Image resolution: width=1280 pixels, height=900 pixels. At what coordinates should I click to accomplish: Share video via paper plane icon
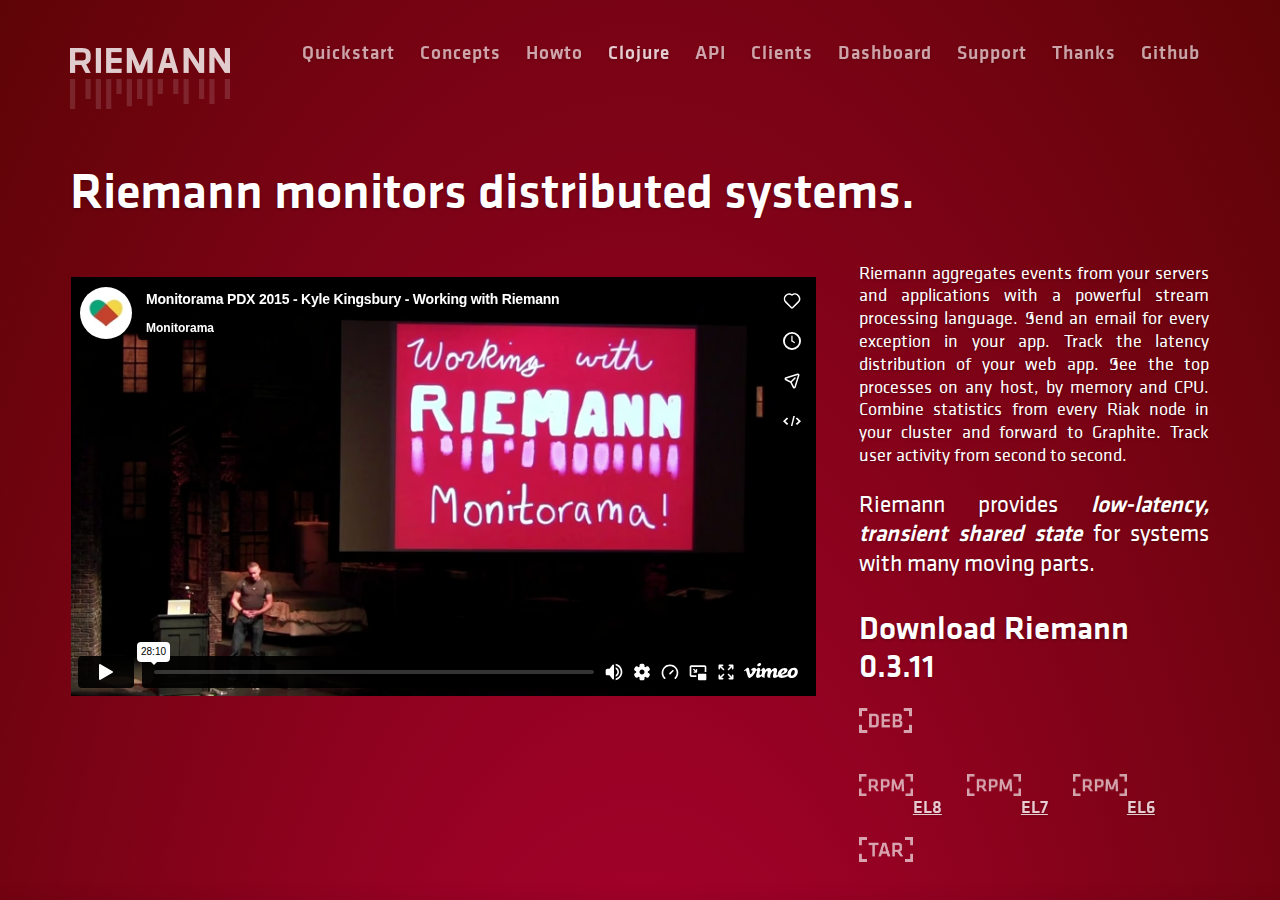click(792, 381)
